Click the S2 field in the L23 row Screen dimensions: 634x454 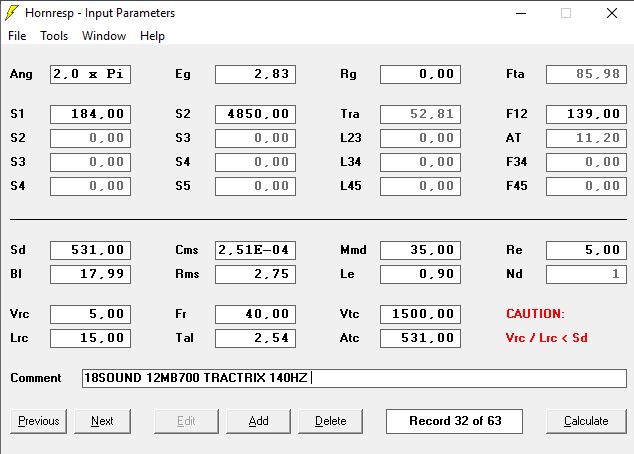pyautogui.click(x=90, y=138)
